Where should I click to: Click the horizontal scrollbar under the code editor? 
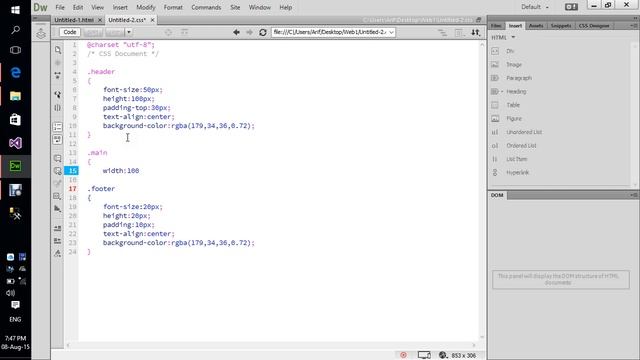[271, 345]
